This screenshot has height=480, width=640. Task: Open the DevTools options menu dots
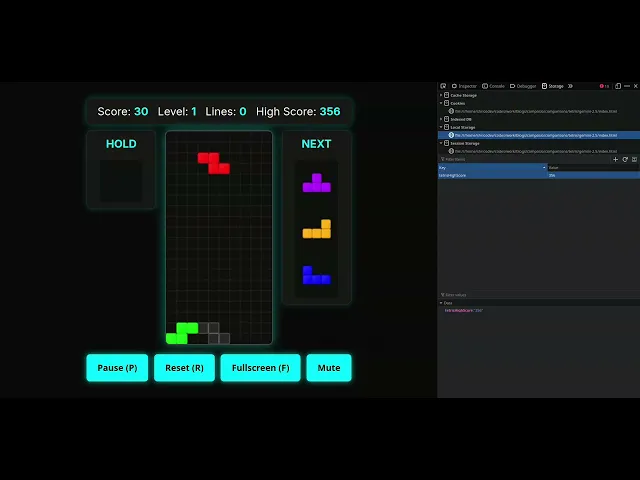(627, 86)
